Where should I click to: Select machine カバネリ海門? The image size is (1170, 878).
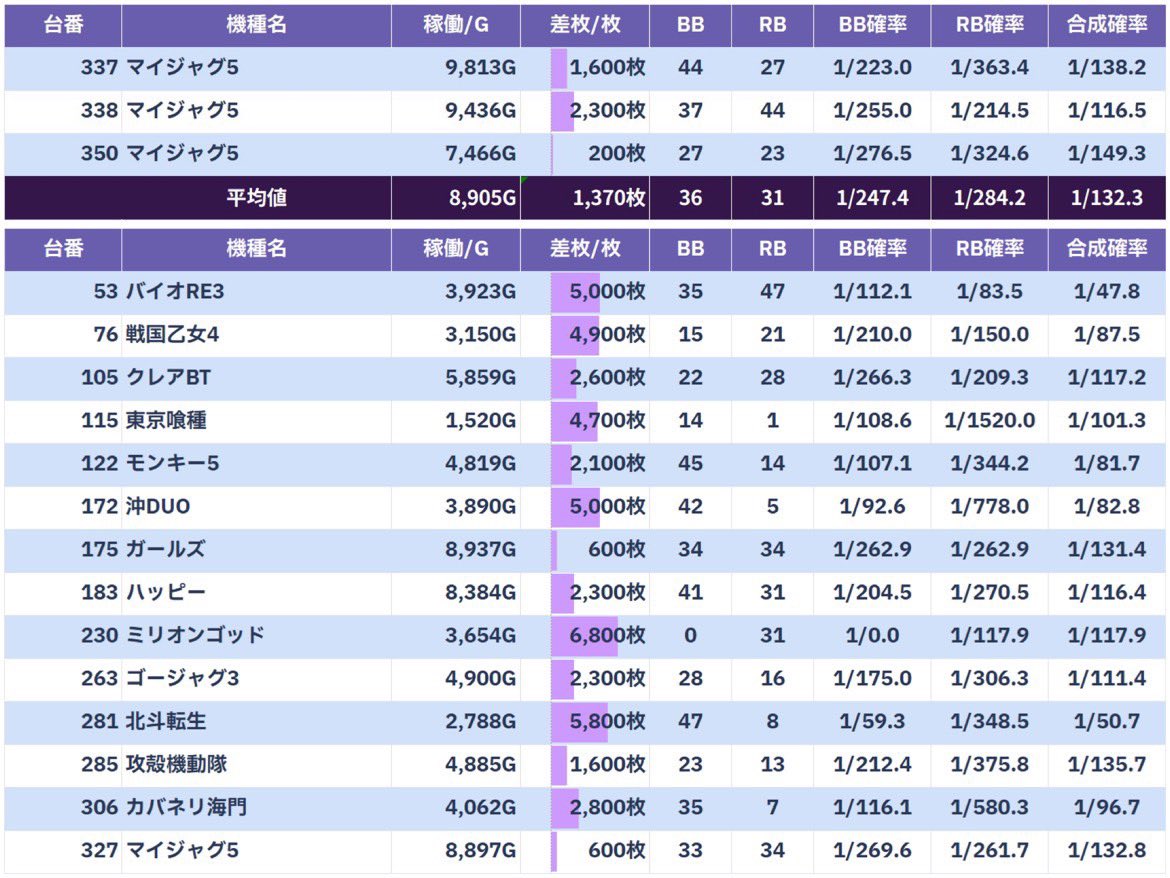pos(186,807)
